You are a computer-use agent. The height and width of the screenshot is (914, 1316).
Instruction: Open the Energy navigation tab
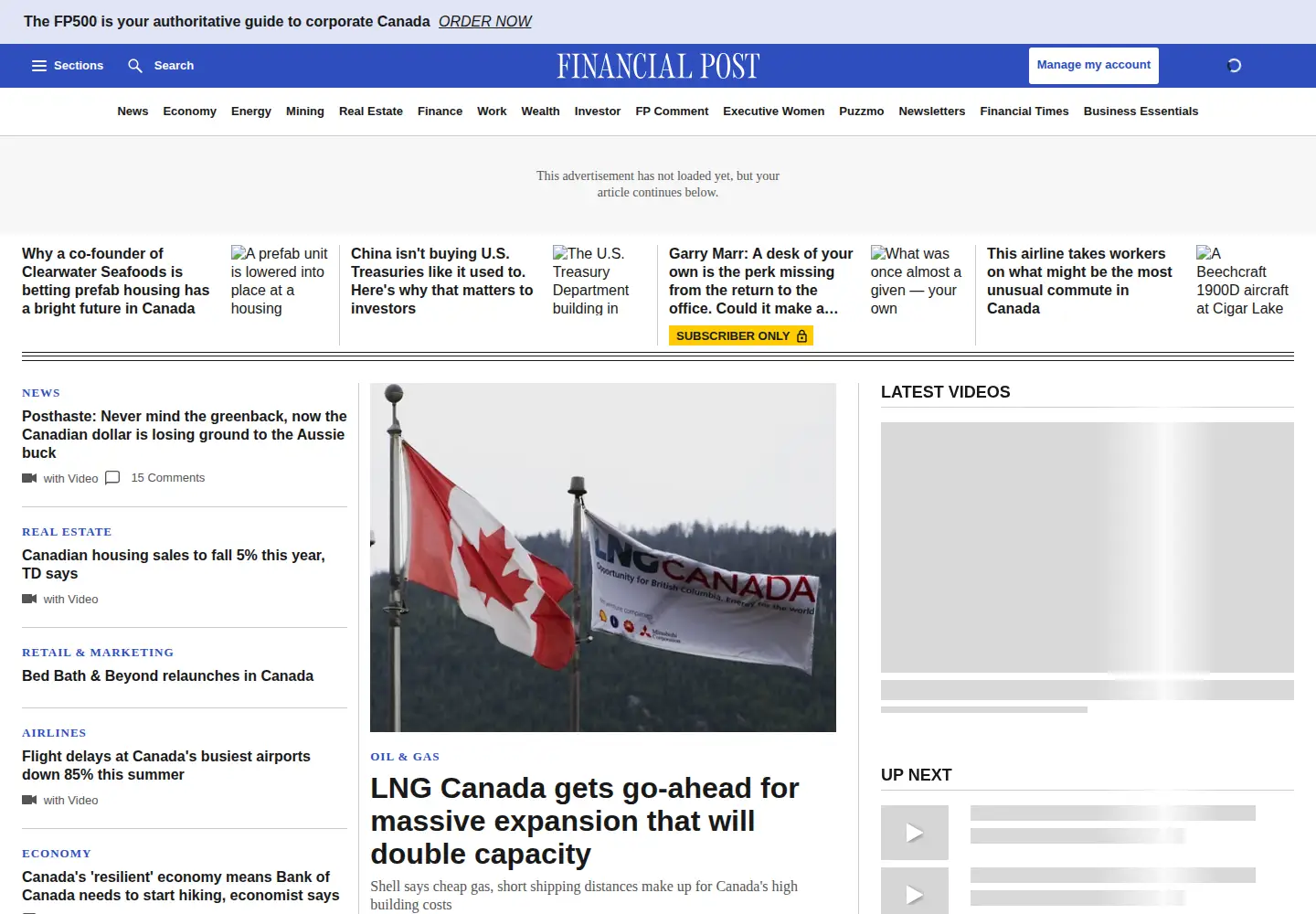point(251,112)
